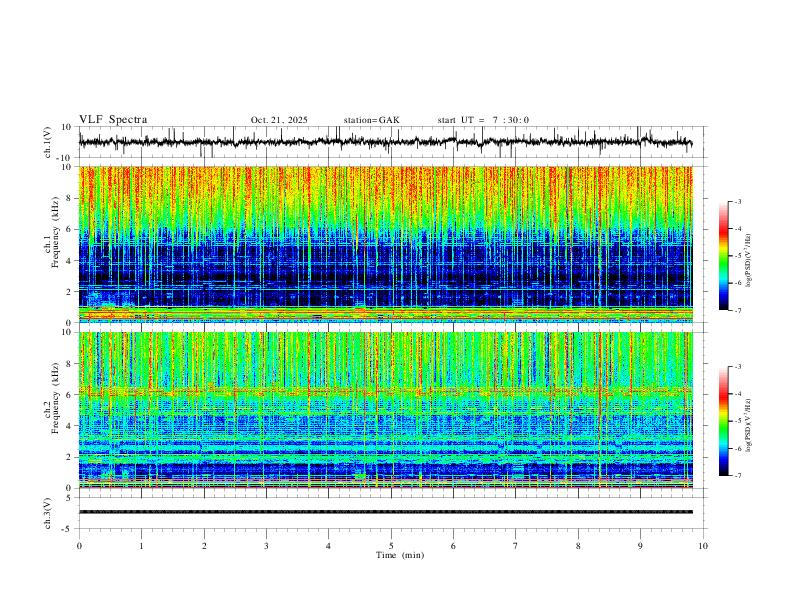Image resolution: width=792 pixels, height=612 pixels.
Task: Click the "6" tick on time axis
Action: pyautogui.click(x=453, y=546)
